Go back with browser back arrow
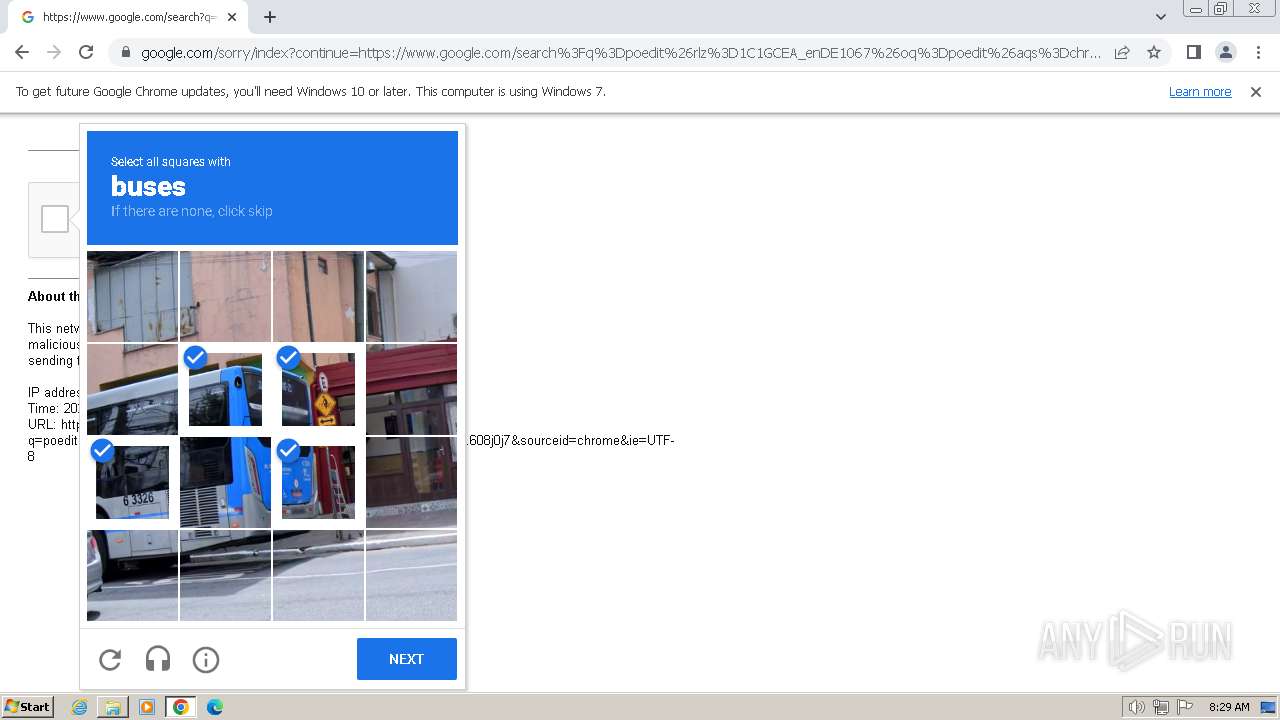The height and width of the screenshot is (720, 1280). pyautogui.click(x=22, y=52)
